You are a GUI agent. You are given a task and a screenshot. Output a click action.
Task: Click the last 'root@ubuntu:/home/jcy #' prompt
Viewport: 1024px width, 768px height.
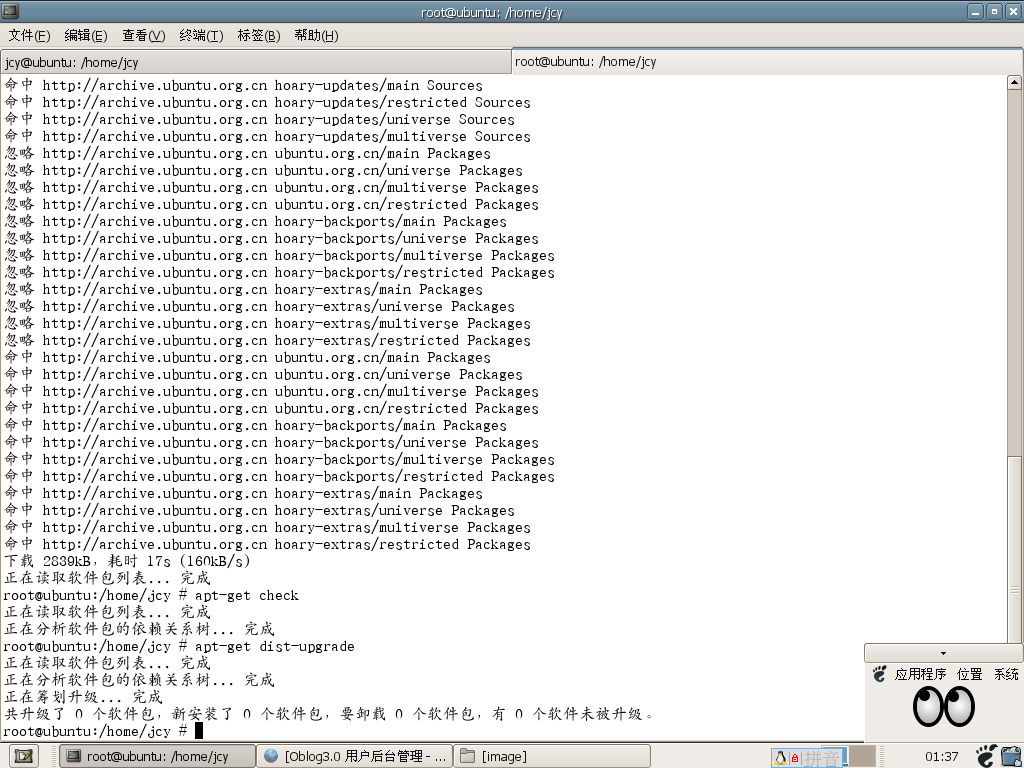point(96,731)
